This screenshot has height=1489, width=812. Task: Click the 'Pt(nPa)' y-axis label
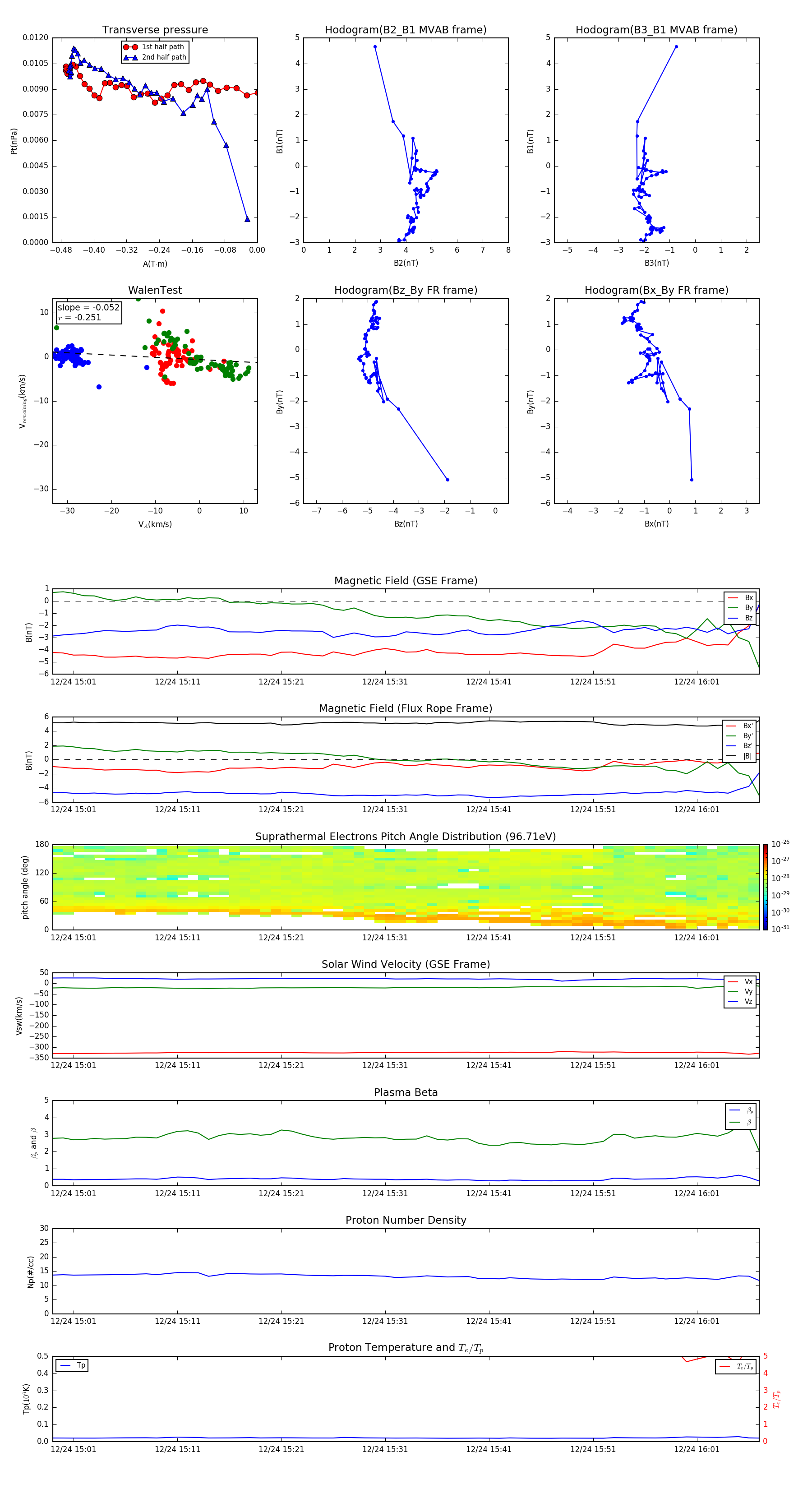pos(14,141)
